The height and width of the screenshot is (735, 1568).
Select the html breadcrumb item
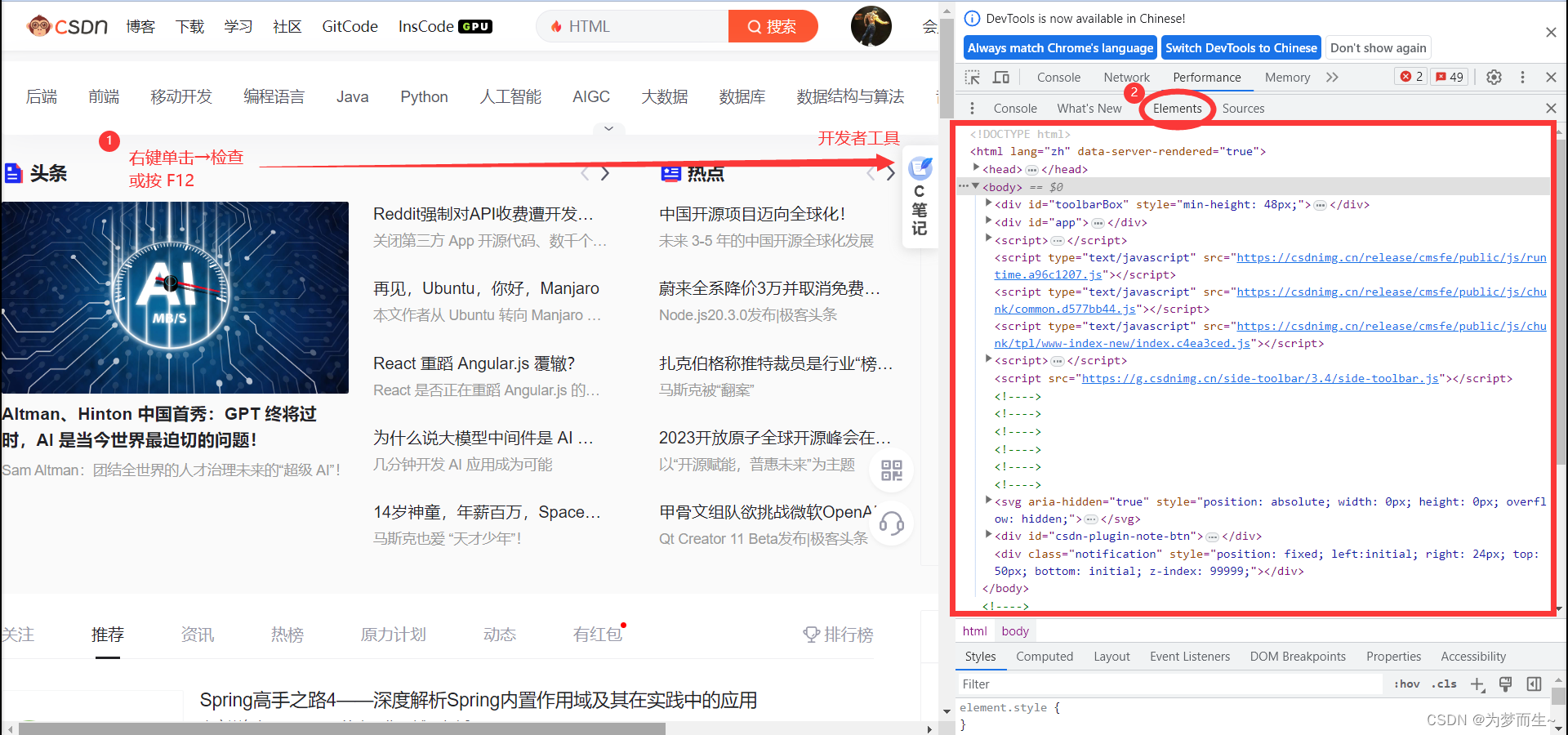click(974, 630)
